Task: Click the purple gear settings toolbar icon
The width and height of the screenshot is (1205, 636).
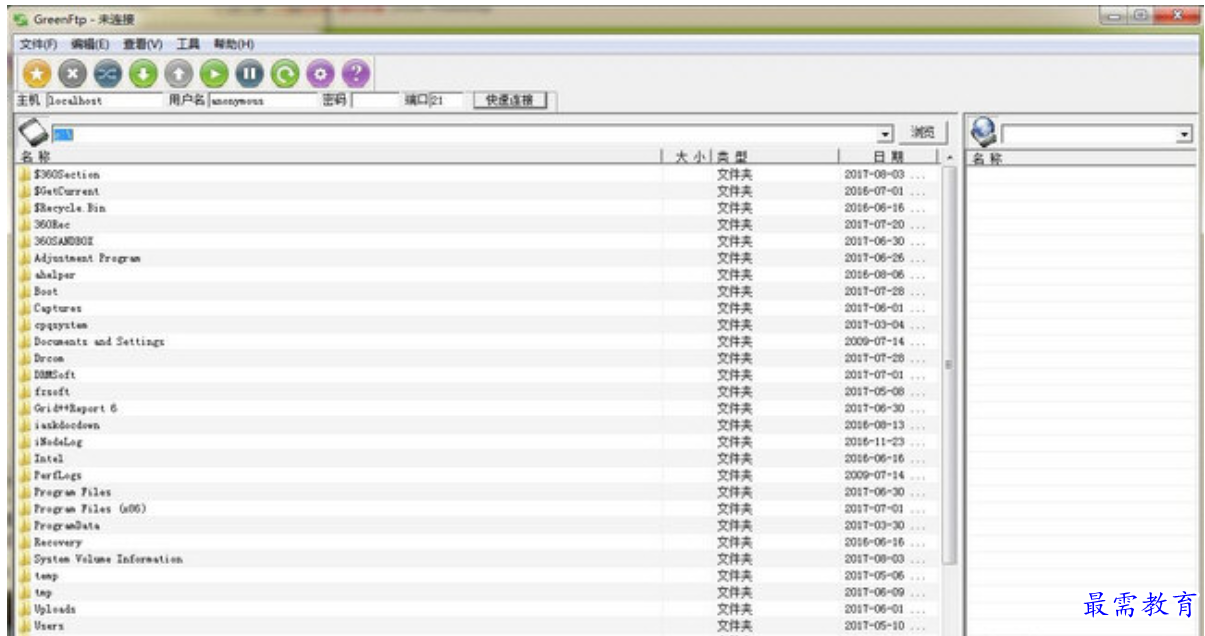Action: coord(320,73)
